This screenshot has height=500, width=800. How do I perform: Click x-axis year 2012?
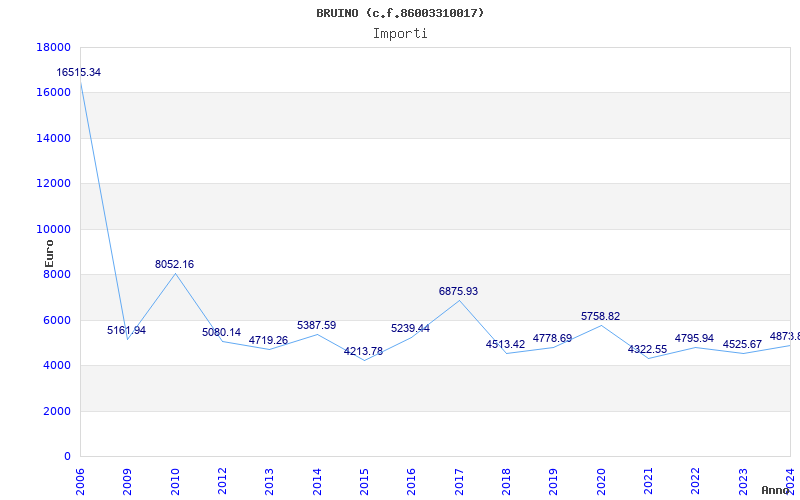pos(222,482)
